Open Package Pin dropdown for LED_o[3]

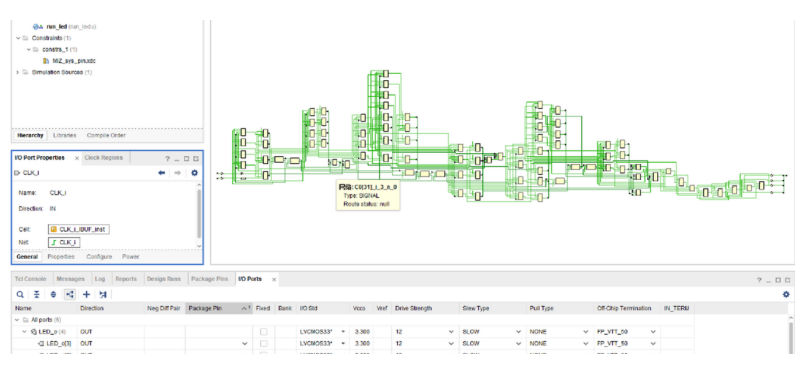click(244, 343)
